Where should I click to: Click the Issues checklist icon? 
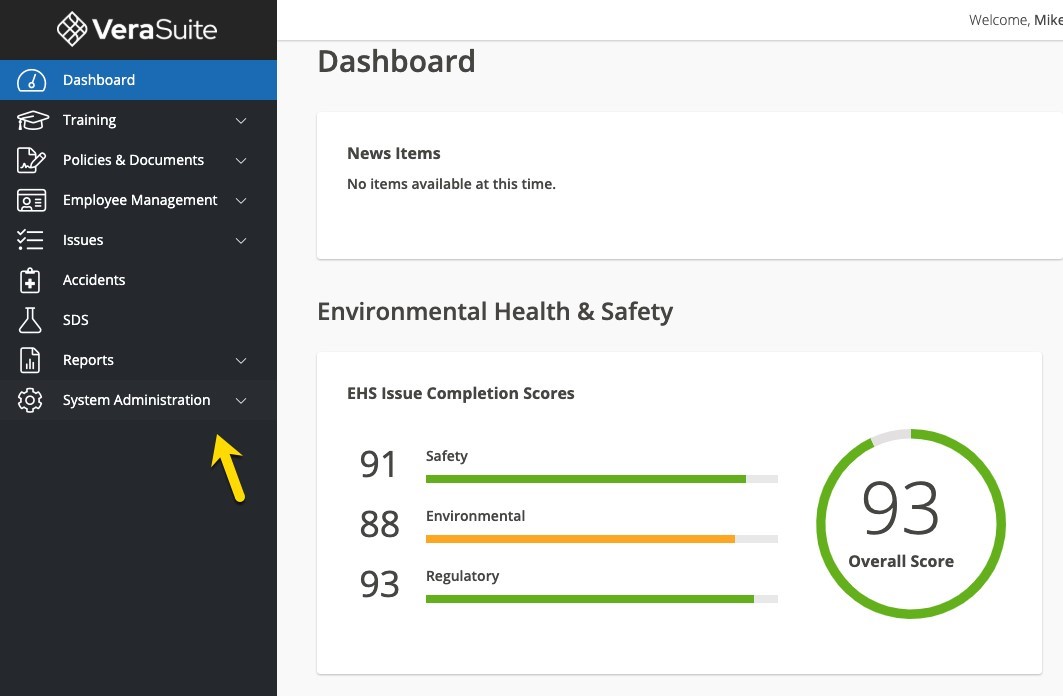(30, 240)
